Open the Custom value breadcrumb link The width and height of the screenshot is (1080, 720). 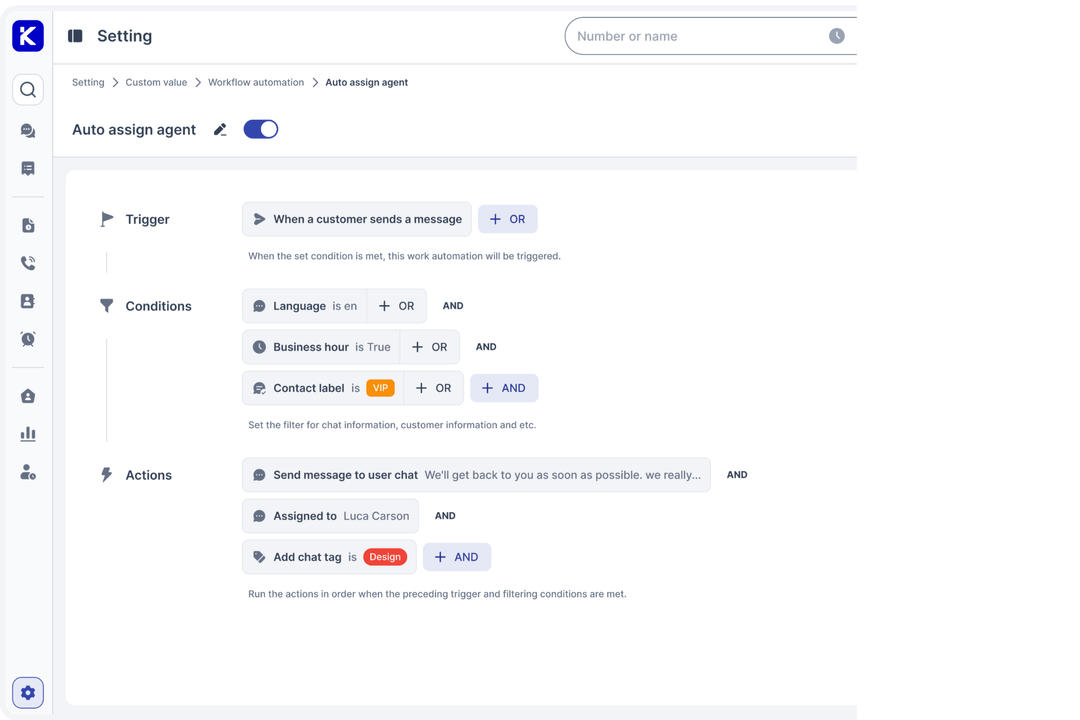156,82
